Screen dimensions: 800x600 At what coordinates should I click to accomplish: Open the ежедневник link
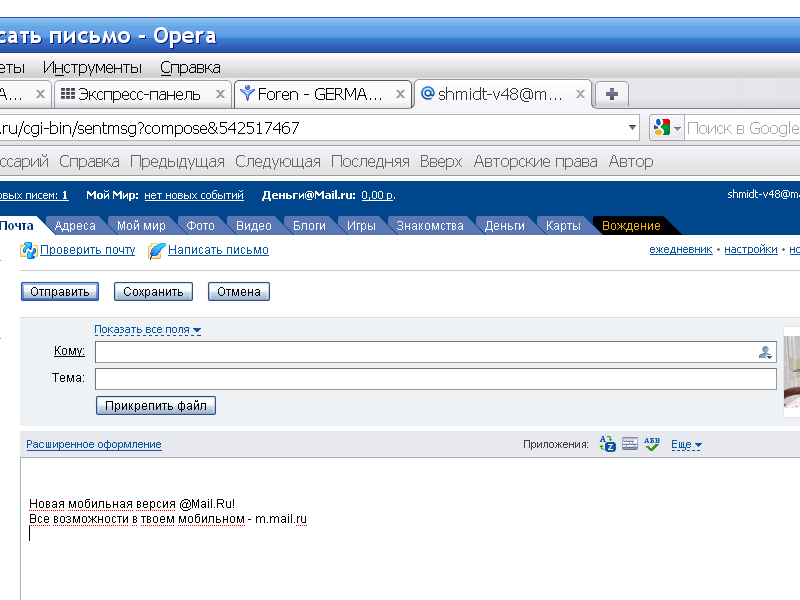pos(681,249)
